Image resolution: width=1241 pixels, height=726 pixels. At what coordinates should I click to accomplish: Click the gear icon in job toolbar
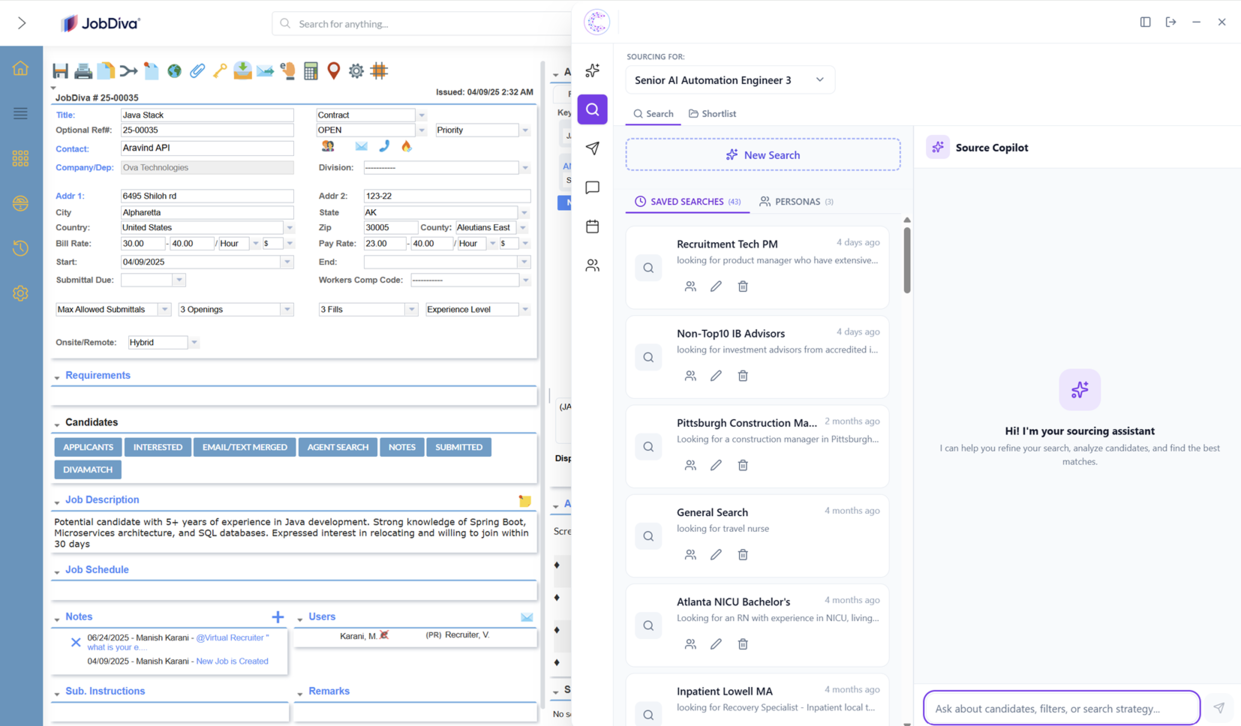coord(356,71)
